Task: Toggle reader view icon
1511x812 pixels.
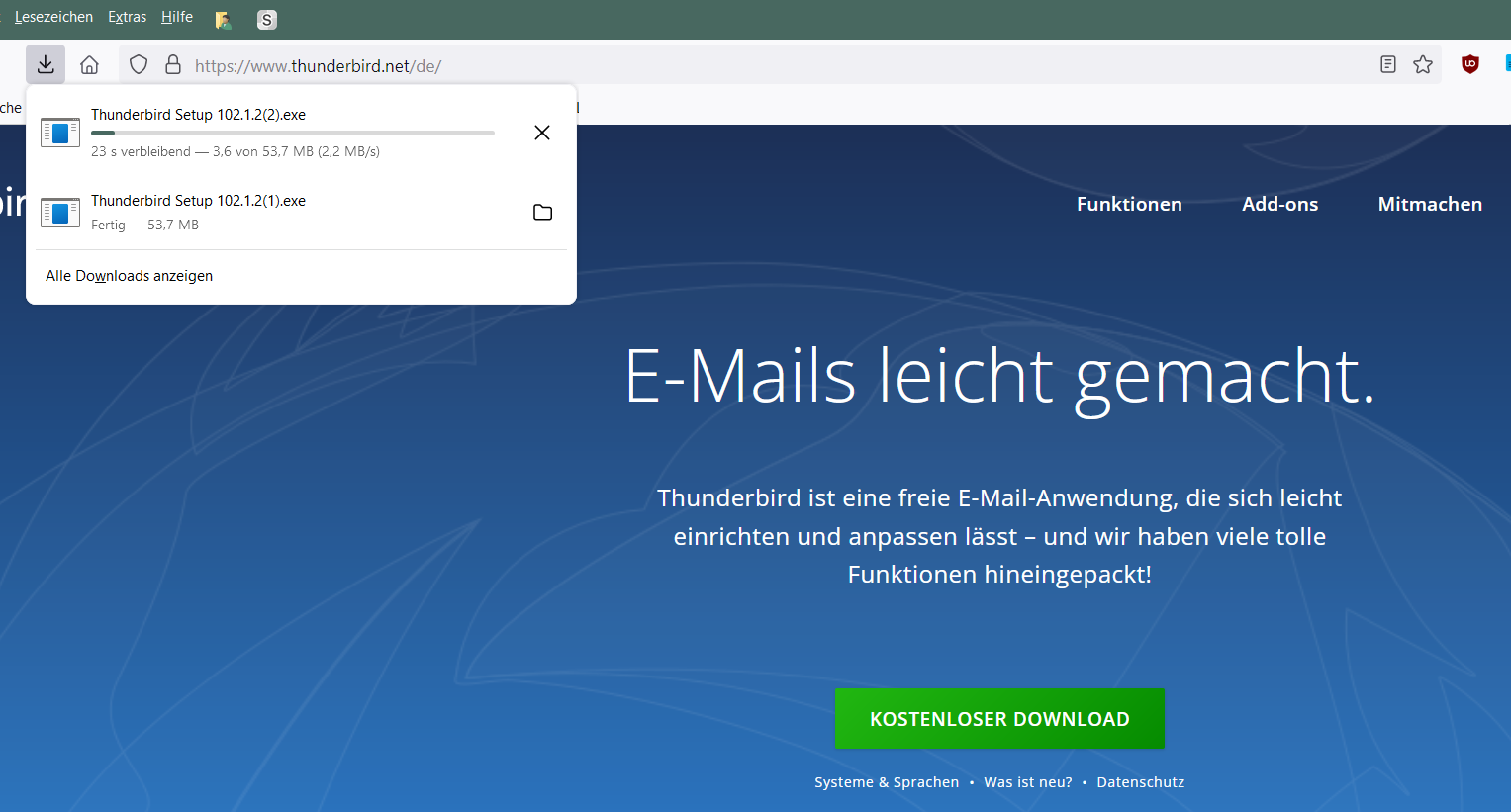Action: tap(1388, 64)
